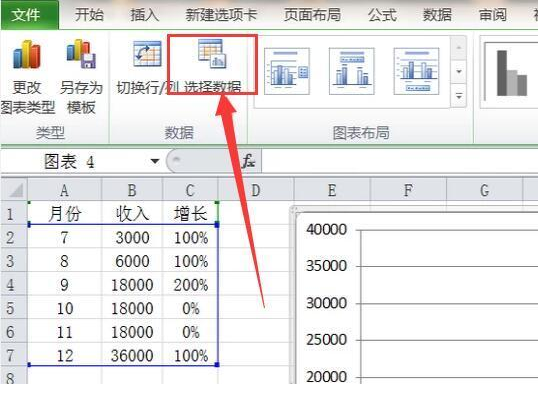Screen dimensions: 549x395
Task: Click chart axis label 35000
Action: tap(326, 266)
